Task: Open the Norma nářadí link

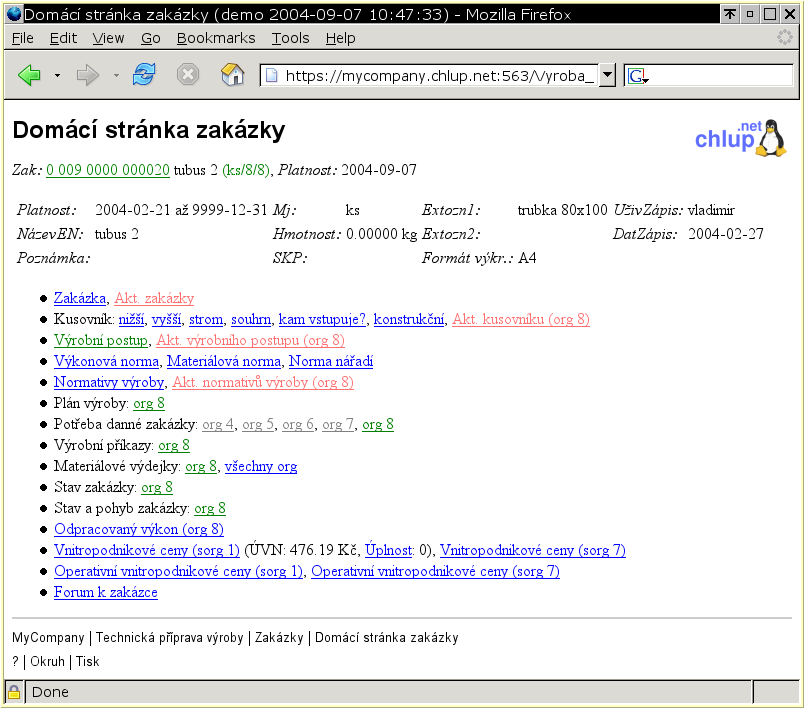Action: coord(331,361)
